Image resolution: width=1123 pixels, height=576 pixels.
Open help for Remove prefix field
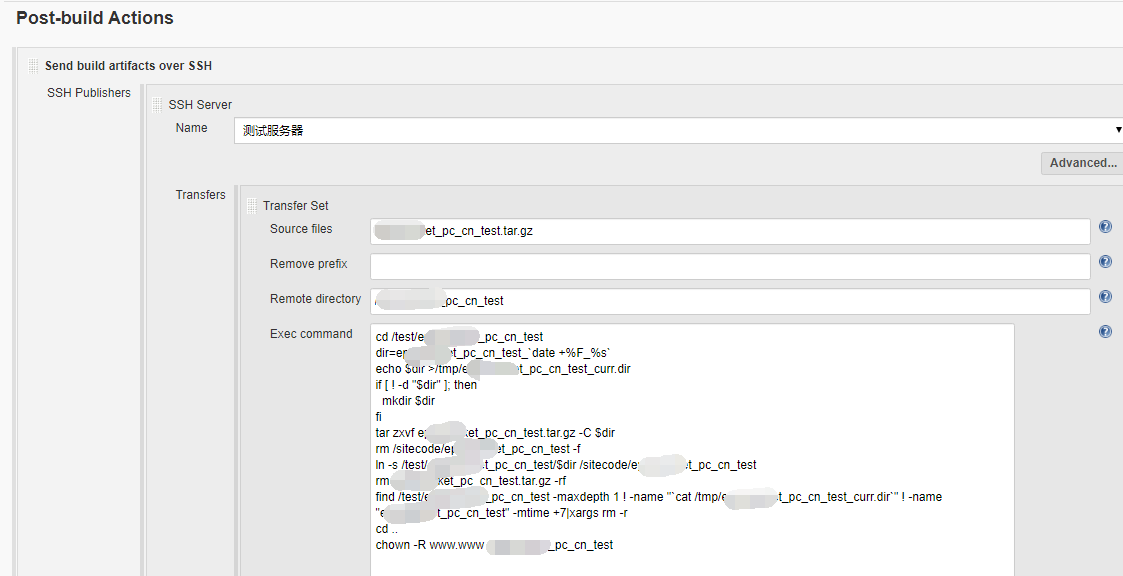coord(1105,262)
